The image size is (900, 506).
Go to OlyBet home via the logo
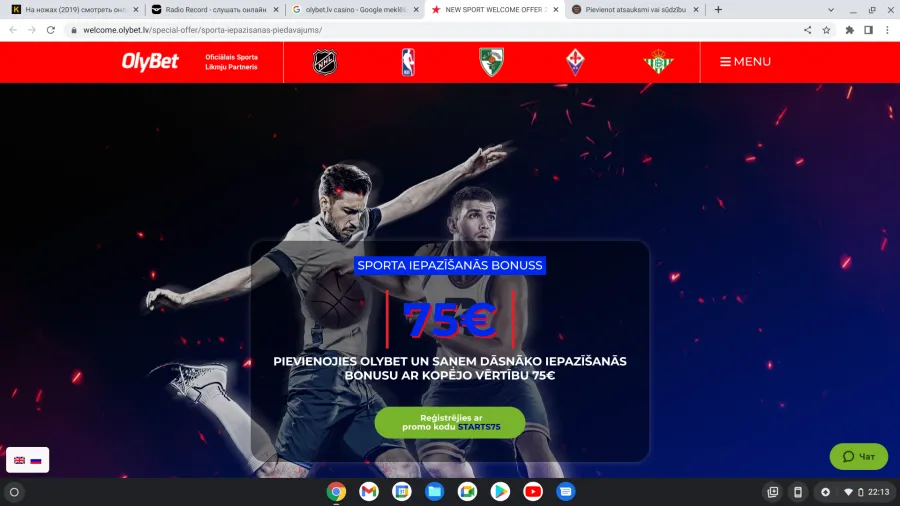pyautogui.click(x=150, y=61)
